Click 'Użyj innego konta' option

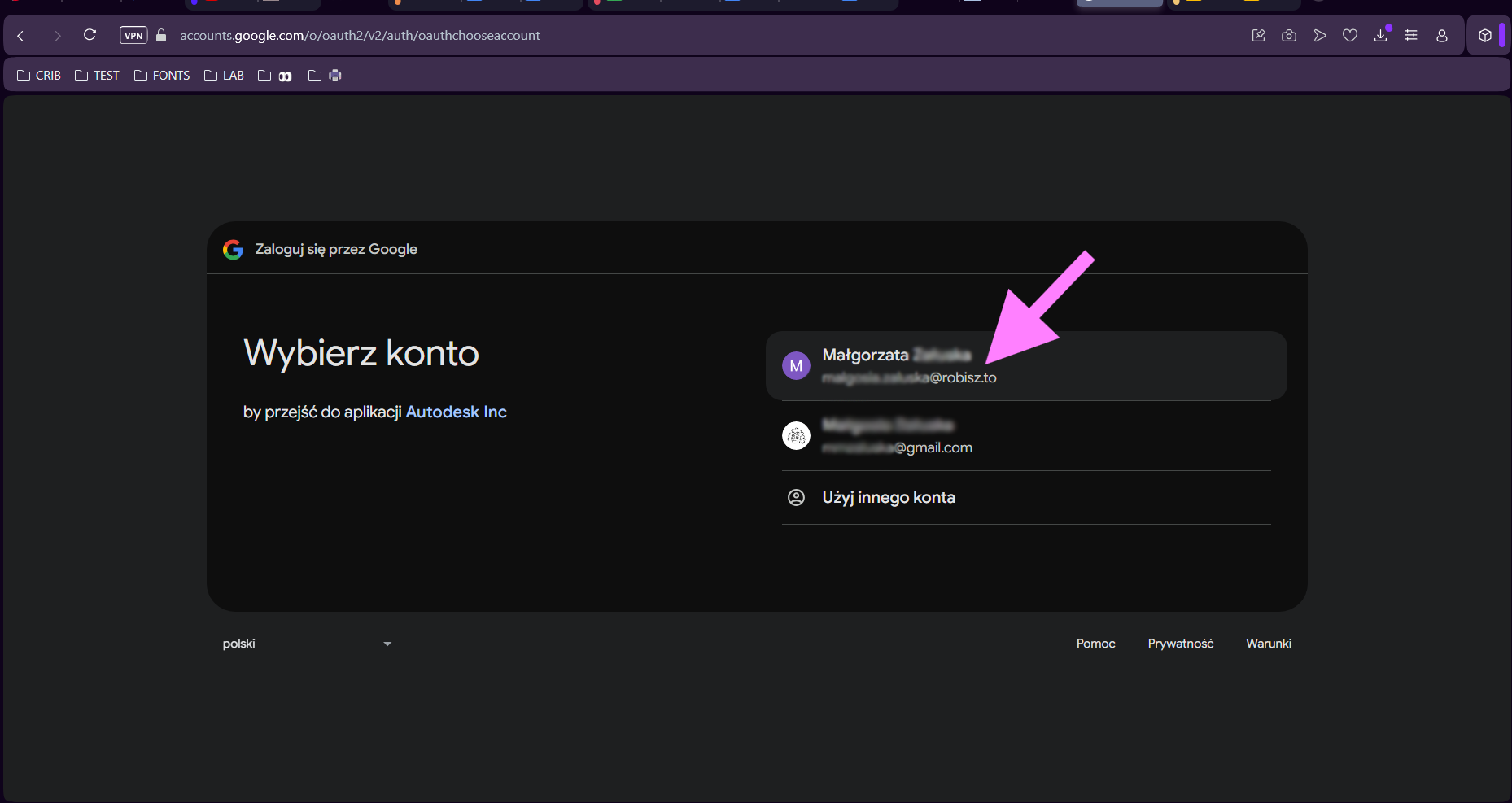(889, 498)
